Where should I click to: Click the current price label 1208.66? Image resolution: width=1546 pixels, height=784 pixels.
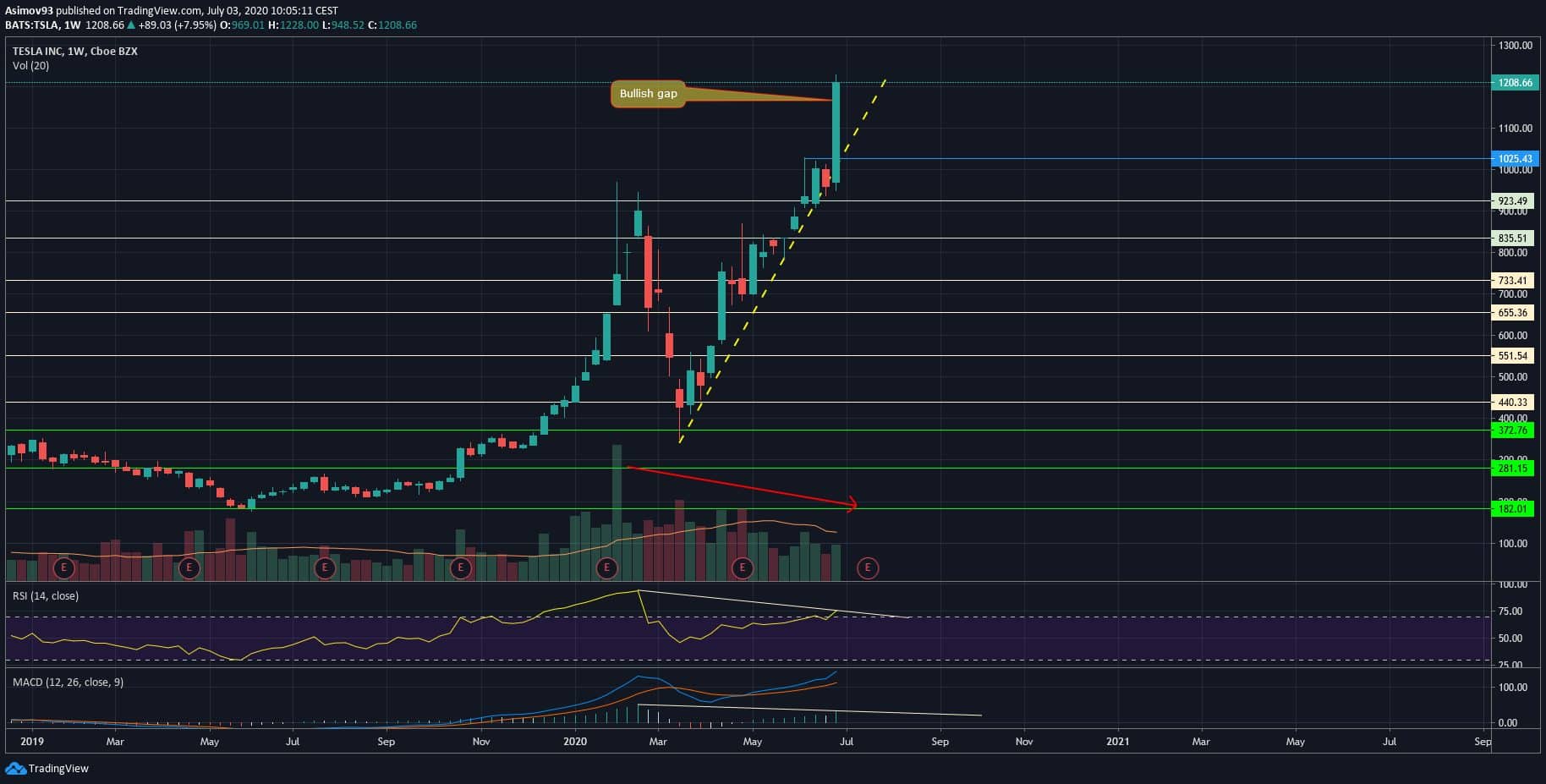1514,83
